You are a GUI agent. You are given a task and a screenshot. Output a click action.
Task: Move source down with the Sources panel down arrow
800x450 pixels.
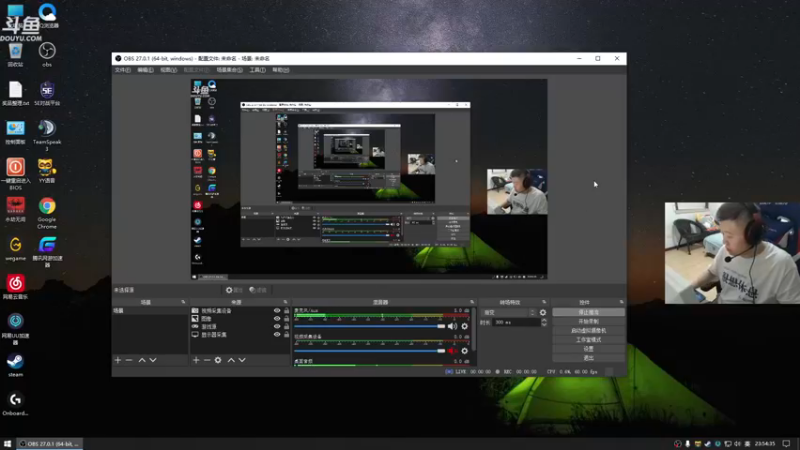point(242,360)
